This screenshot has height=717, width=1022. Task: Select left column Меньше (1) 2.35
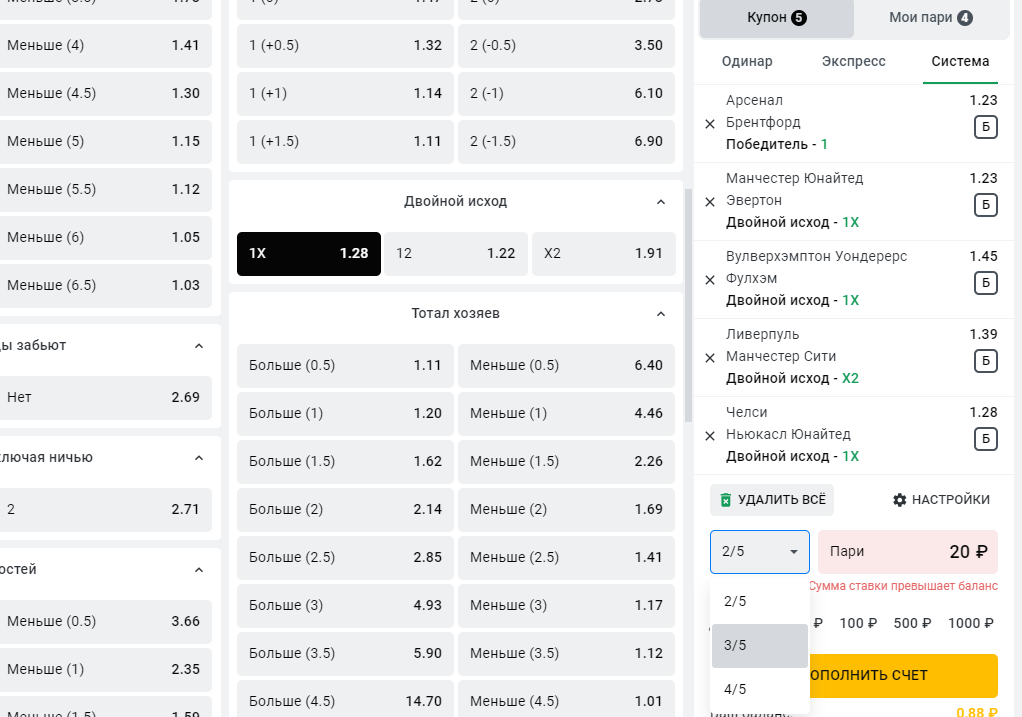104,669
